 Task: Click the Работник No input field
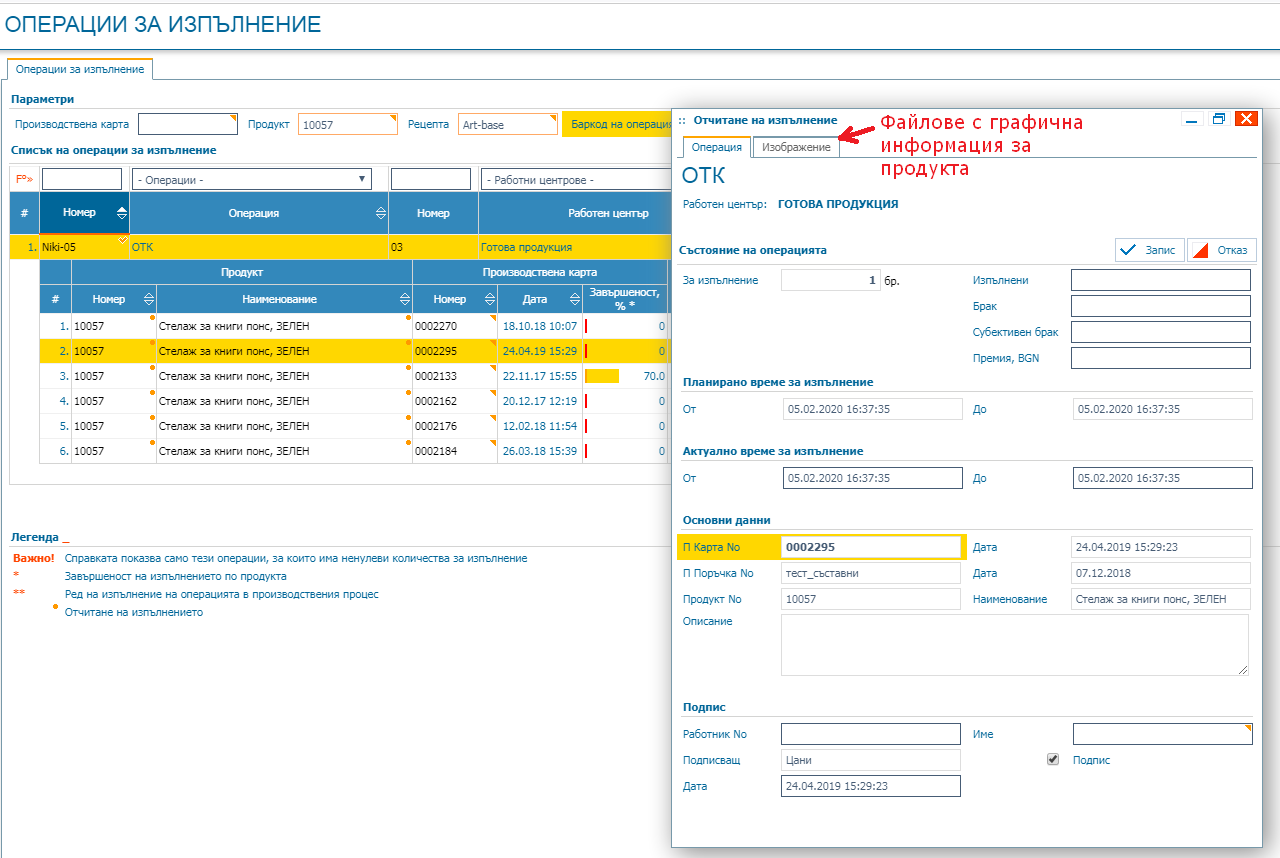pyautogui.click(x=871, y=734)
